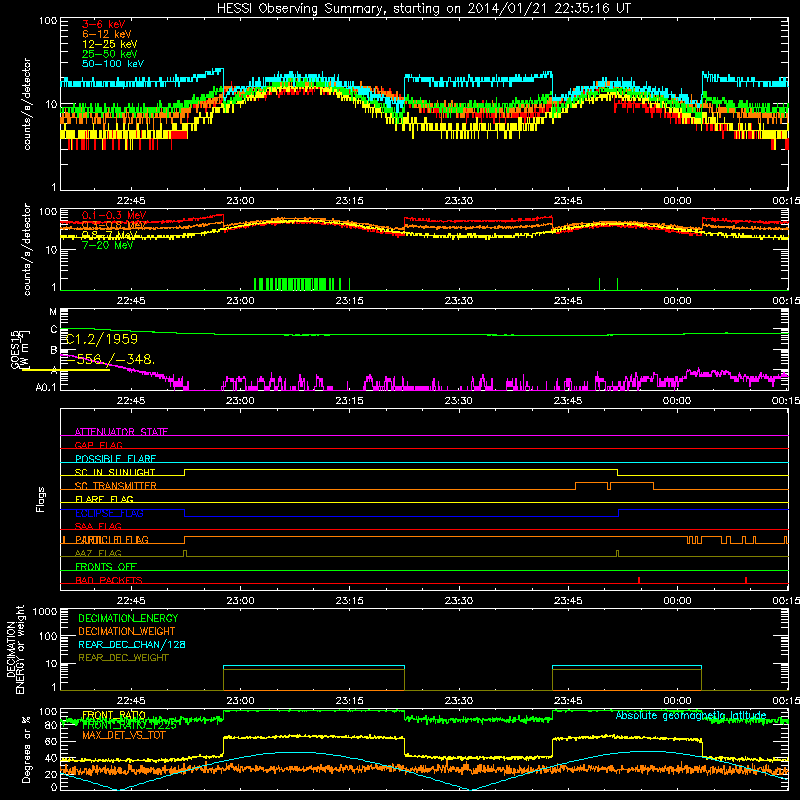Click the M class tick label on GOES axis
The width and height of the screenshot is (800, 800).
click(x=53, y=312)
